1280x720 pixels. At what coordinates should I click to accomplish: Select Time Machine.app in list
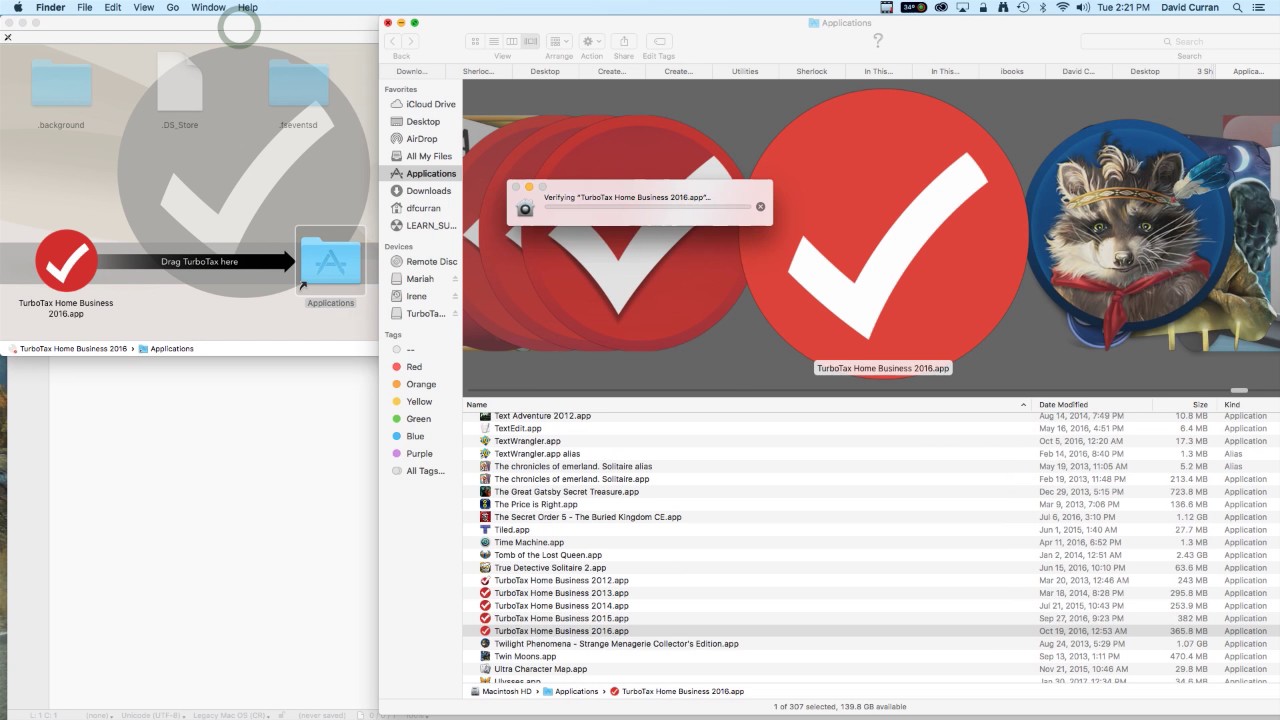pos(871,543)
